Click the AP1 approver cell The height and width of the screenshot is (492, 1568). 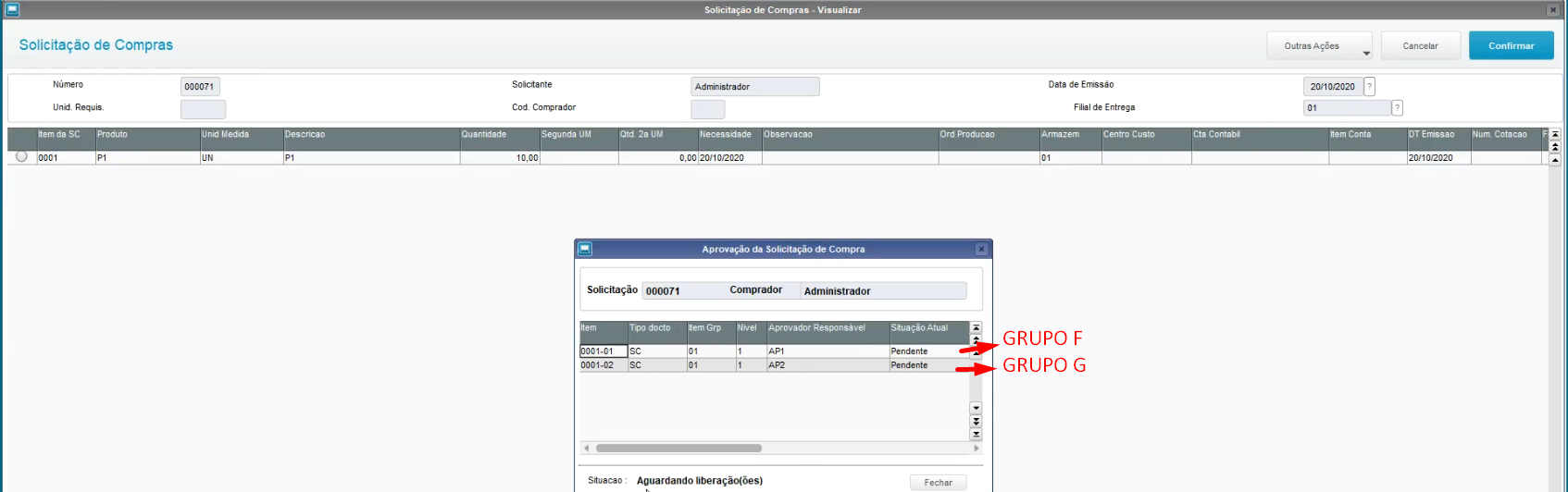[x=828, y=351]
